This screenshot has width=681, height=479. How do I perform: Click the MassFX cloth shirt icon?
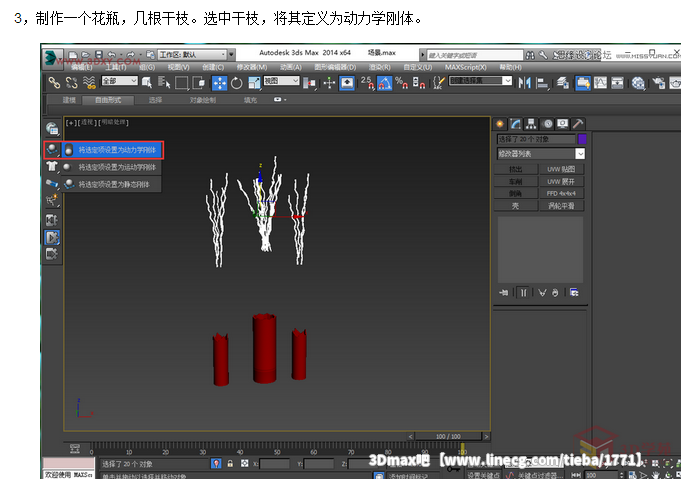tap(52, 166)
